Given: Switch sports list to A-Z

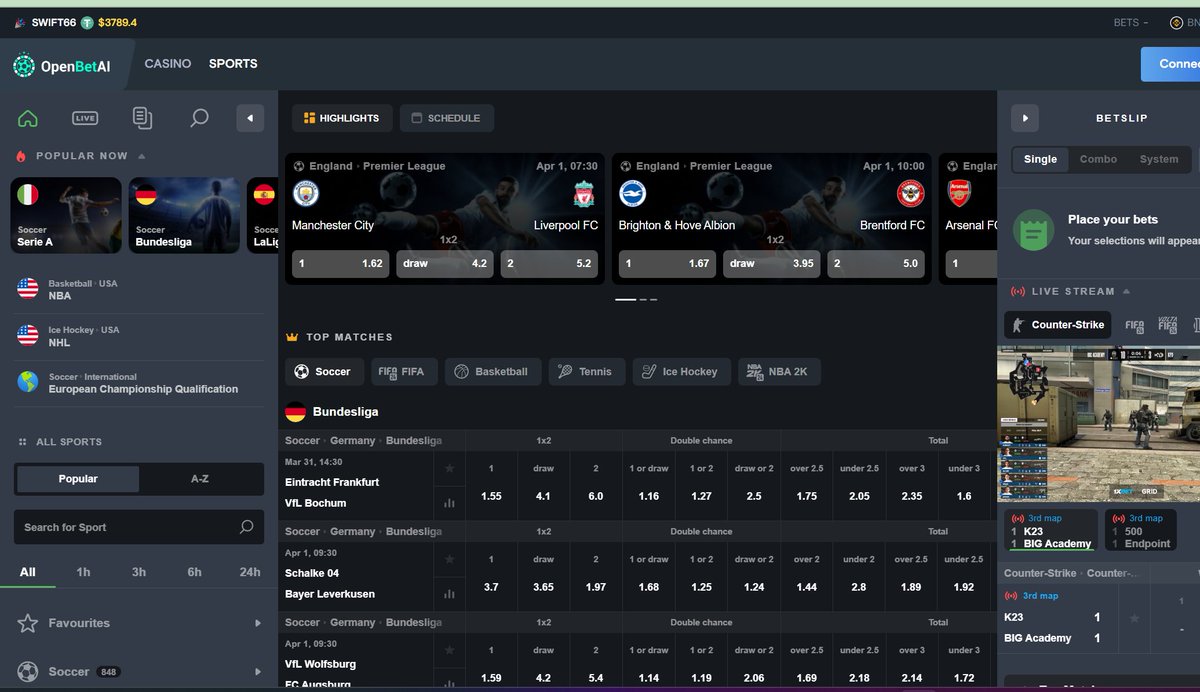Looking at the screenshot, I should pyautogui.click(x=200, y=479).
